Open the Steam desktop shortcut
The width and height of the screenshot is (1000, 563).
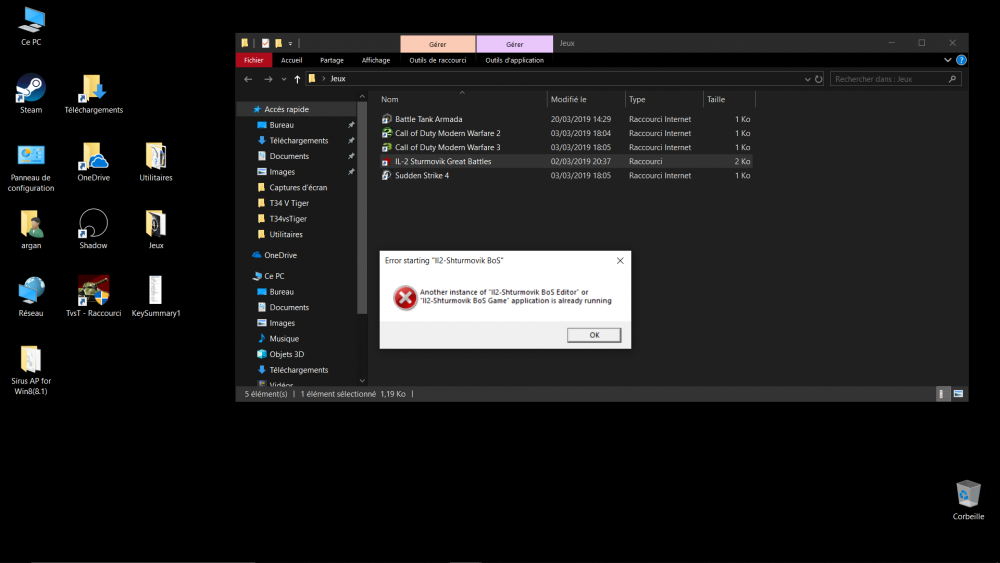pyautogui.click(x=31, y=93)
